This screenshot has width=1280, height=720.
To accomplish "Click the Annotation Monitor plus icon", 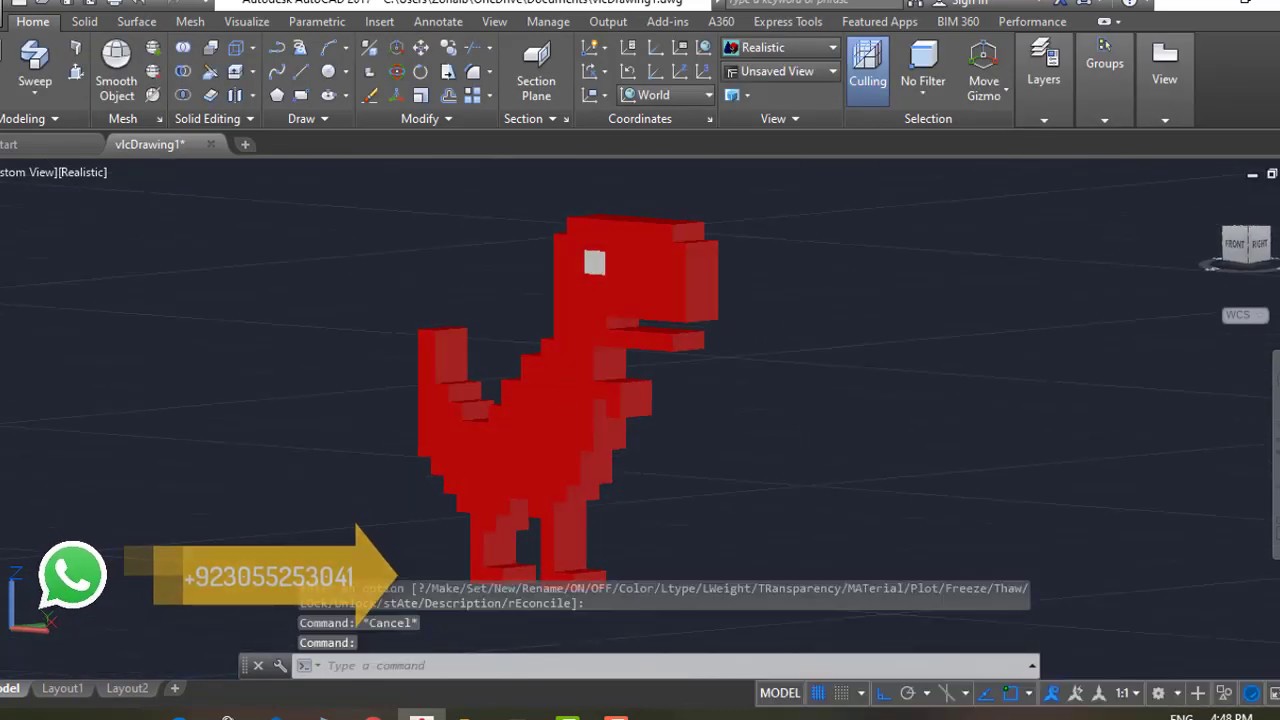I will point(1197,693).
